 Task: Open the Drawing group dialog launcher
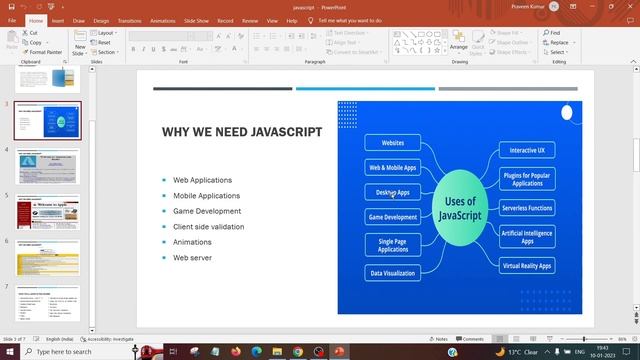[x=534, y=62]
